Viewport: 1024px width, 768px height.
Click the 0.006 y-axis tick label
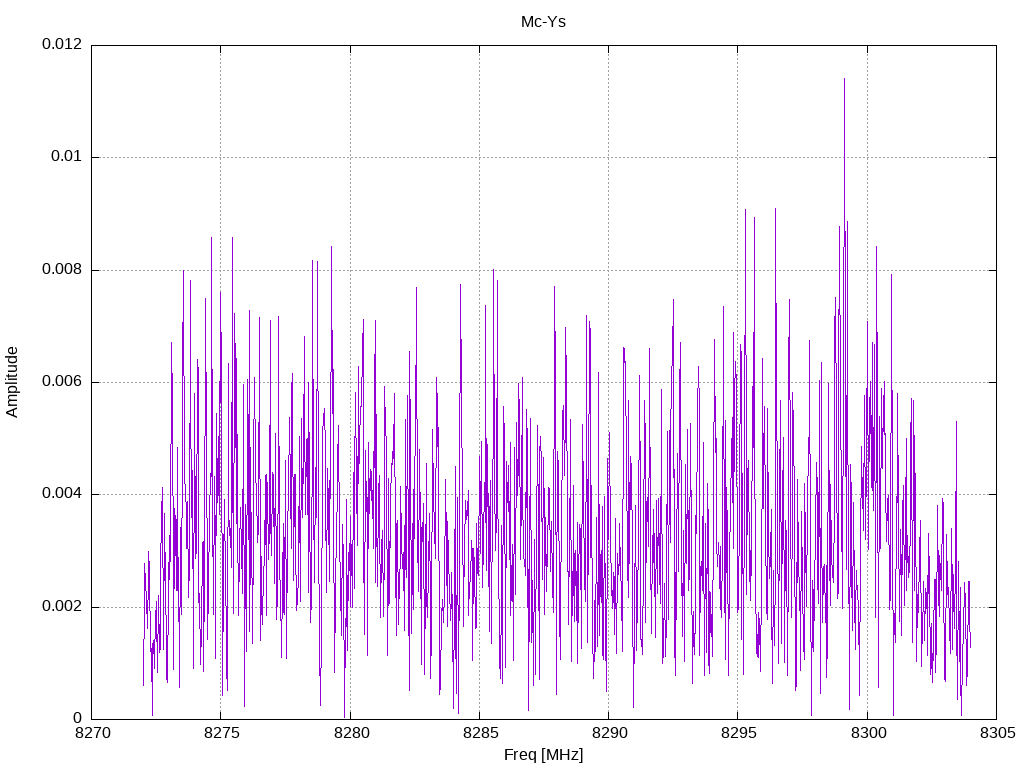point(62,381)
